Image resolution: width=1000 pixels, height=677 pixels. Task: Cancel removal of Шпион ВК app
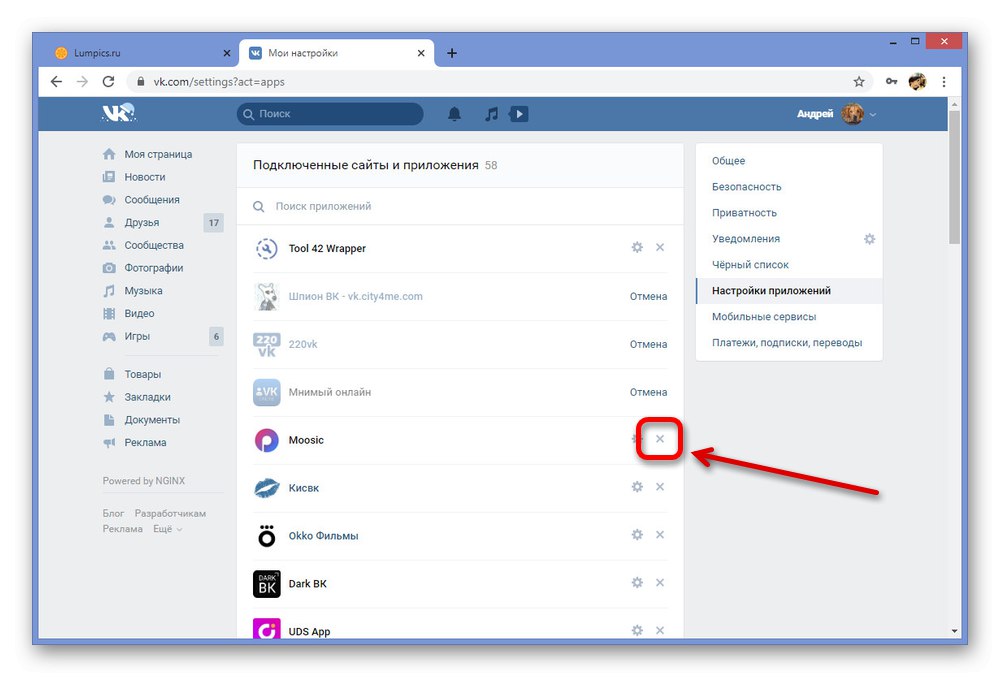(x=649, y=296)
